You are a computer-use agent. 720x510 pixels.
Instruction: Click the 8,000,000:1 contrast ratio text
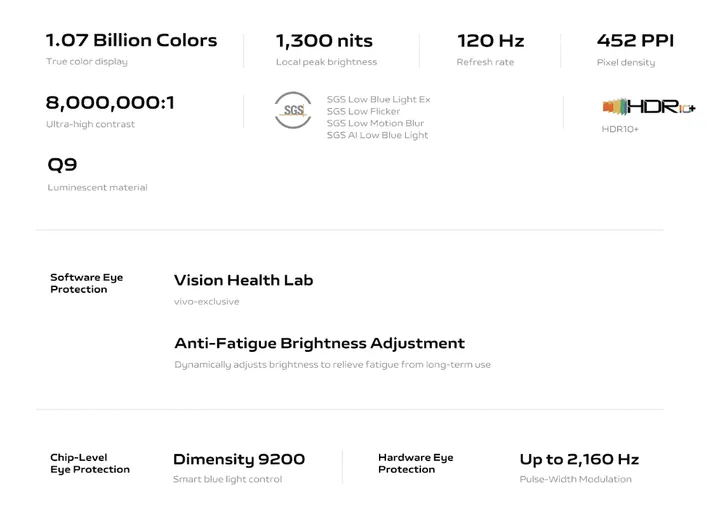pyautogui.click(x=110, y=103)
